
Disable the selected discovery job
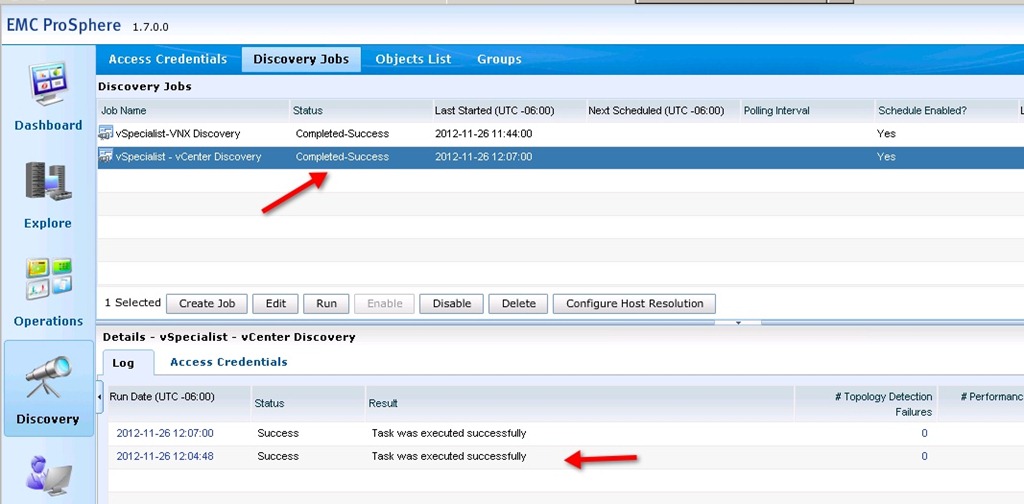pyautogui.click(x=451, y=303)
